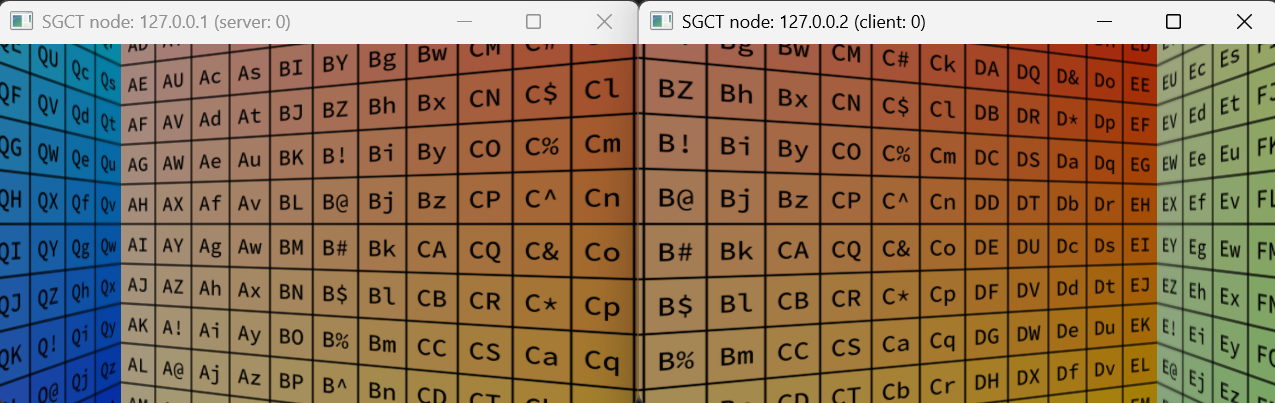Image resolution: width=1275 pixels, height=403 pixels.
Task: Pick the 'BI' grid cell
Action: point(291,69)
